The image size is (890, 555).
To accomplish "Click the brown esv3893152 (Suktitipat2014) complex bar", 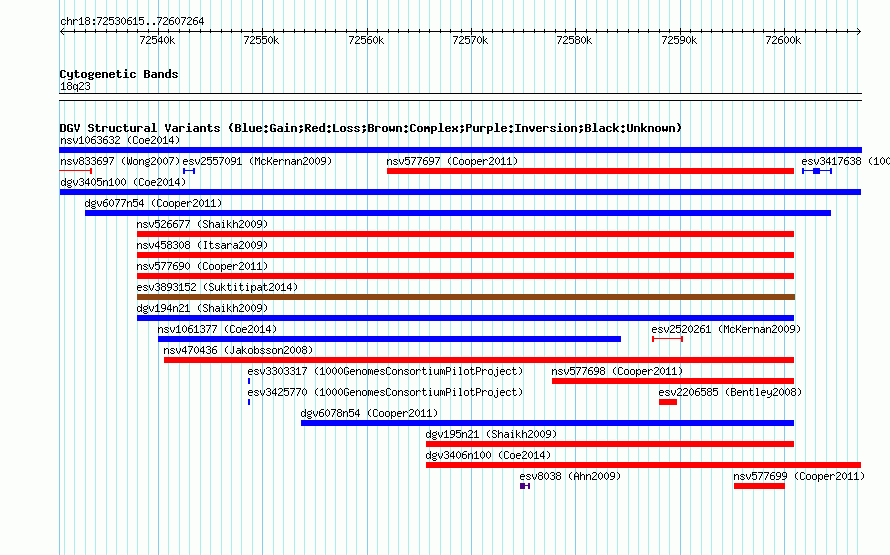I will click(466, 297).
